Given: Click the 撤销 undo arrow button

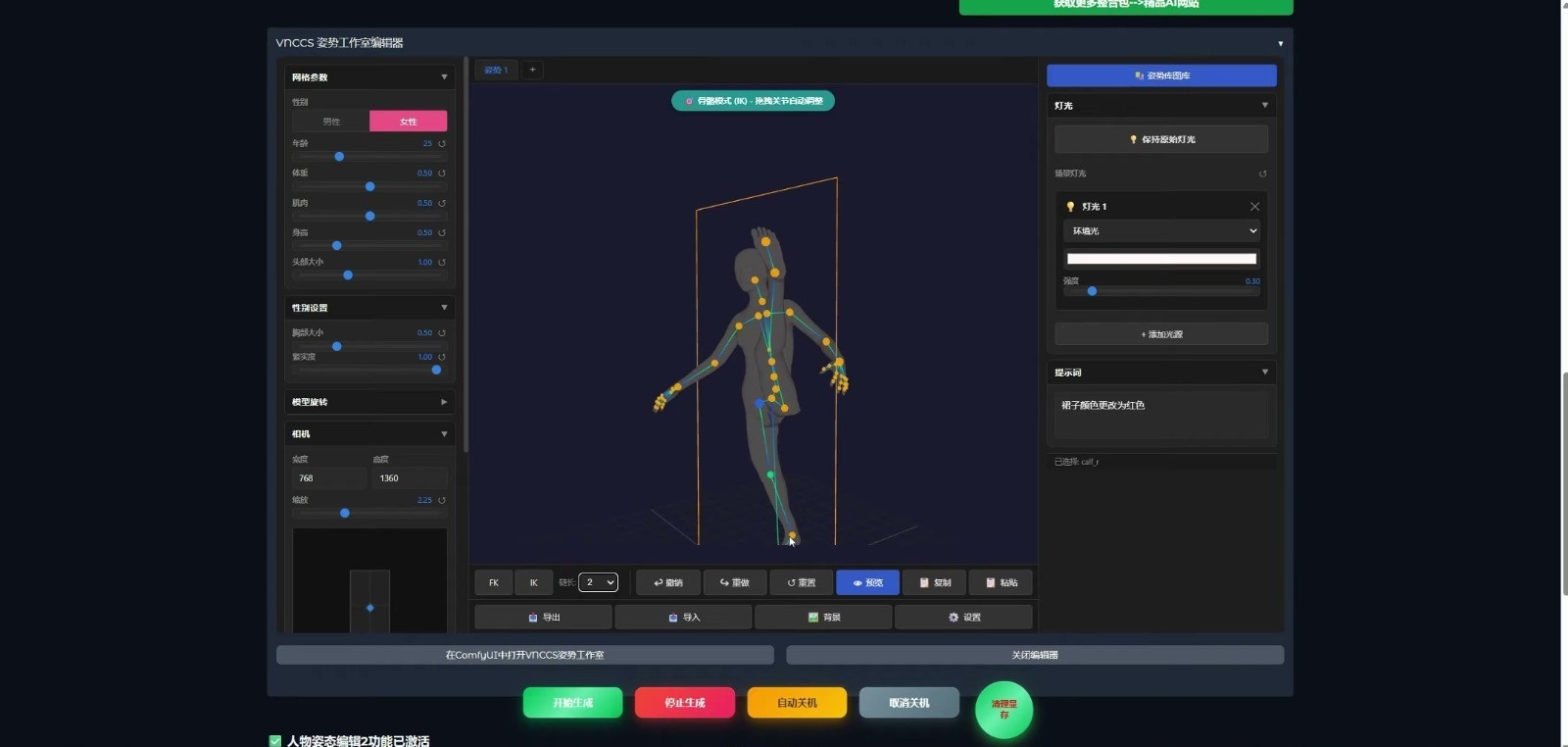Looking at the screenshot, I should coord(667,582).
